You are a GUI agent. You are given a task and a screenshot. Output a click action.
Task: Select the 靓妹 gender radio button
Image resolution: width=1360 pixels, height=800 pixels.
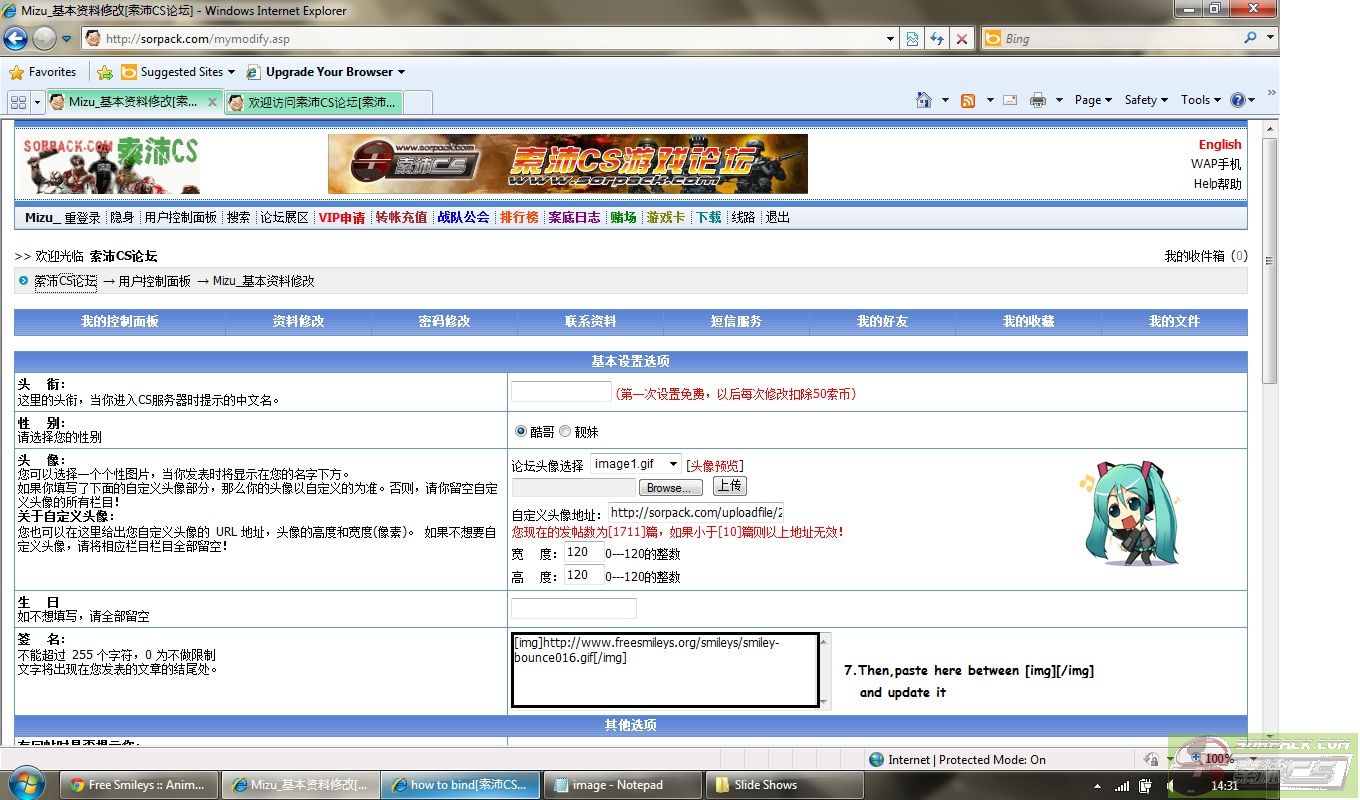(x=565, y=431)
